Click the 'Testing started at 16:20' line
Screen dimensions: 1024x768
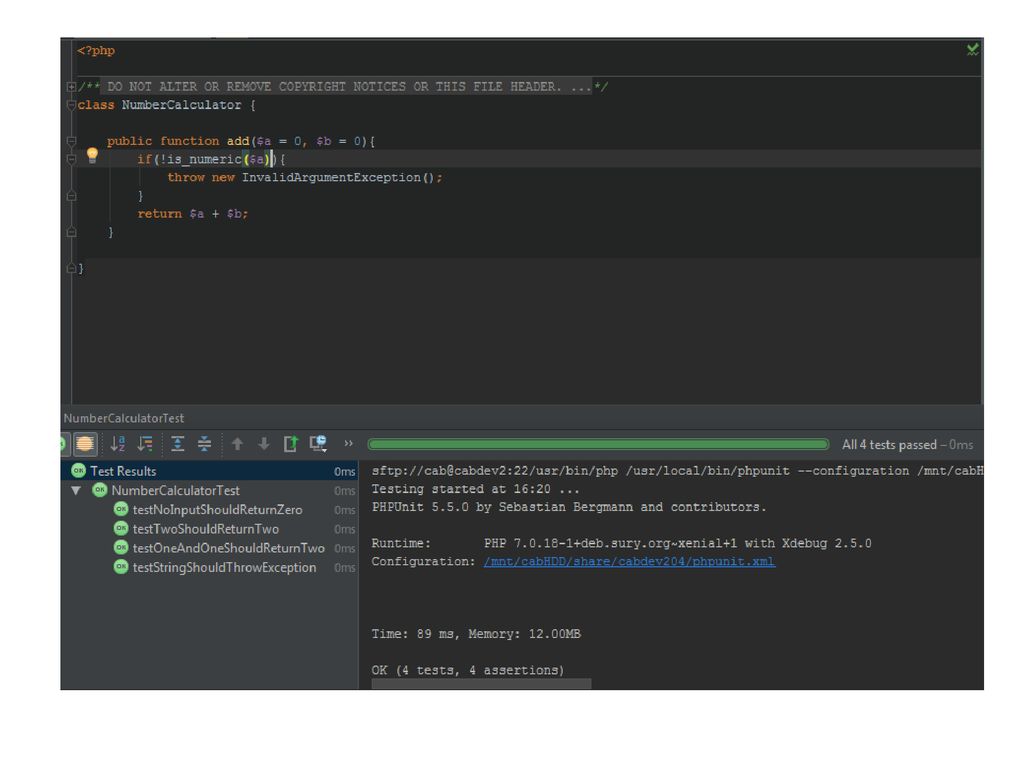(475, 489)
